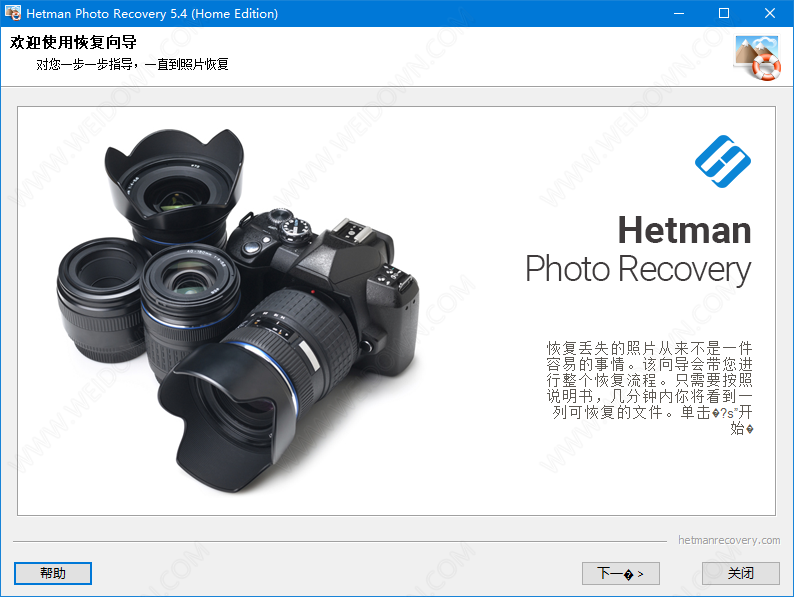Open the hetmanrecovery.com link
The width and height of the screenshot is (794, 597).
[x=729, y=540]
